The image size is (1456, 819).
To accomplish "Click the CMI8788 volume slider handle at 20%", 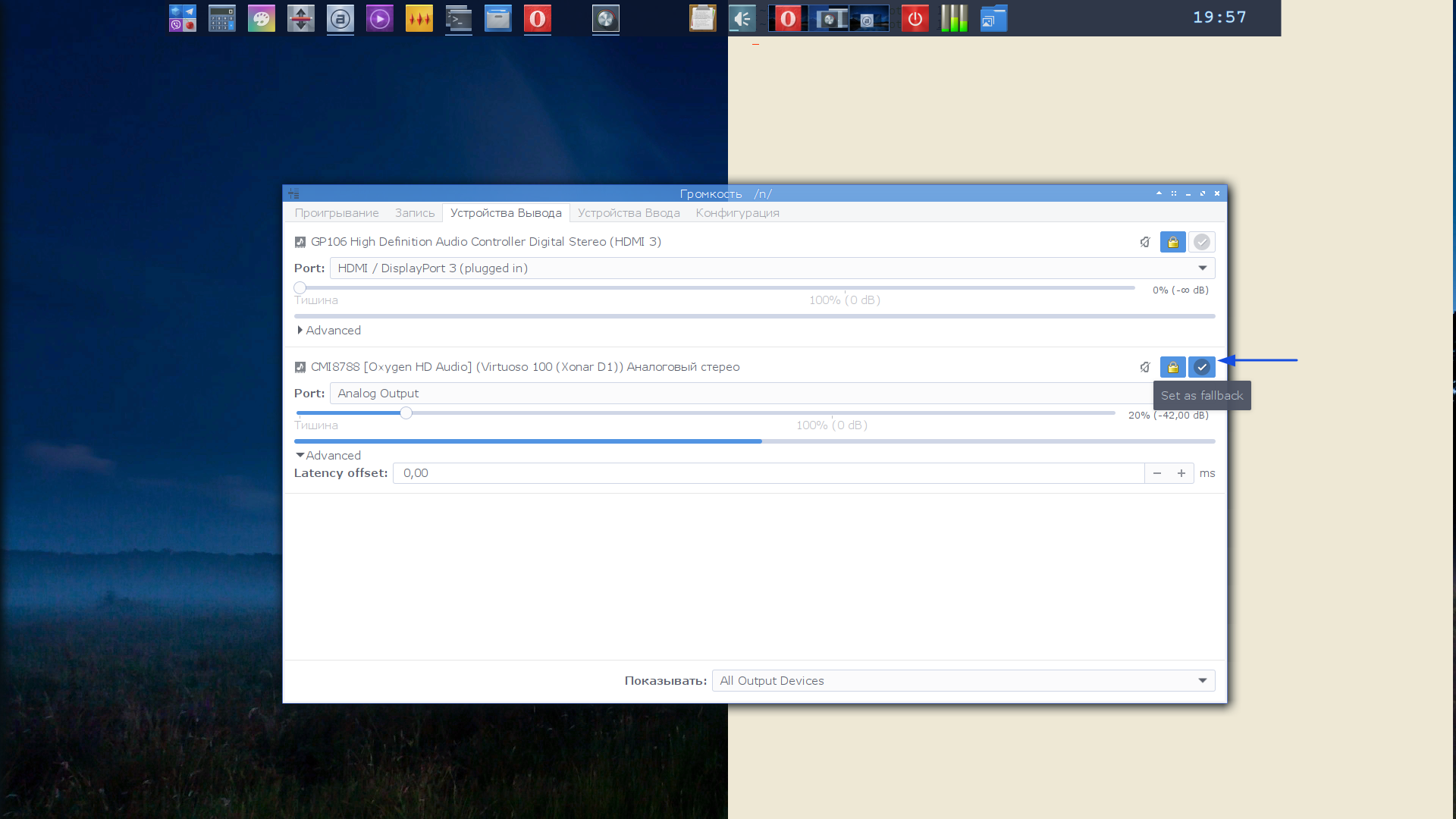I will [x=406, y=413].
